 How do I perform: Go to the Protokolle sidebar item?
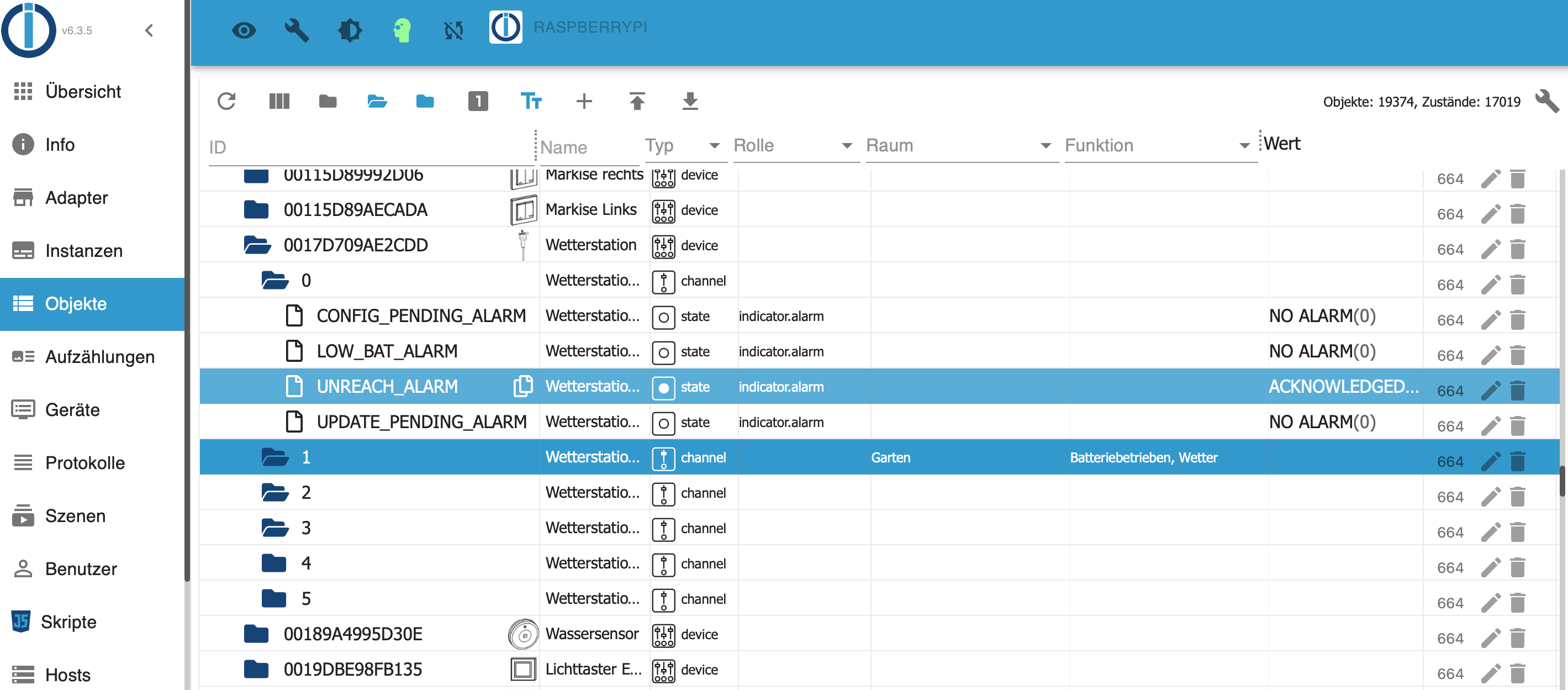coord(85,463)
